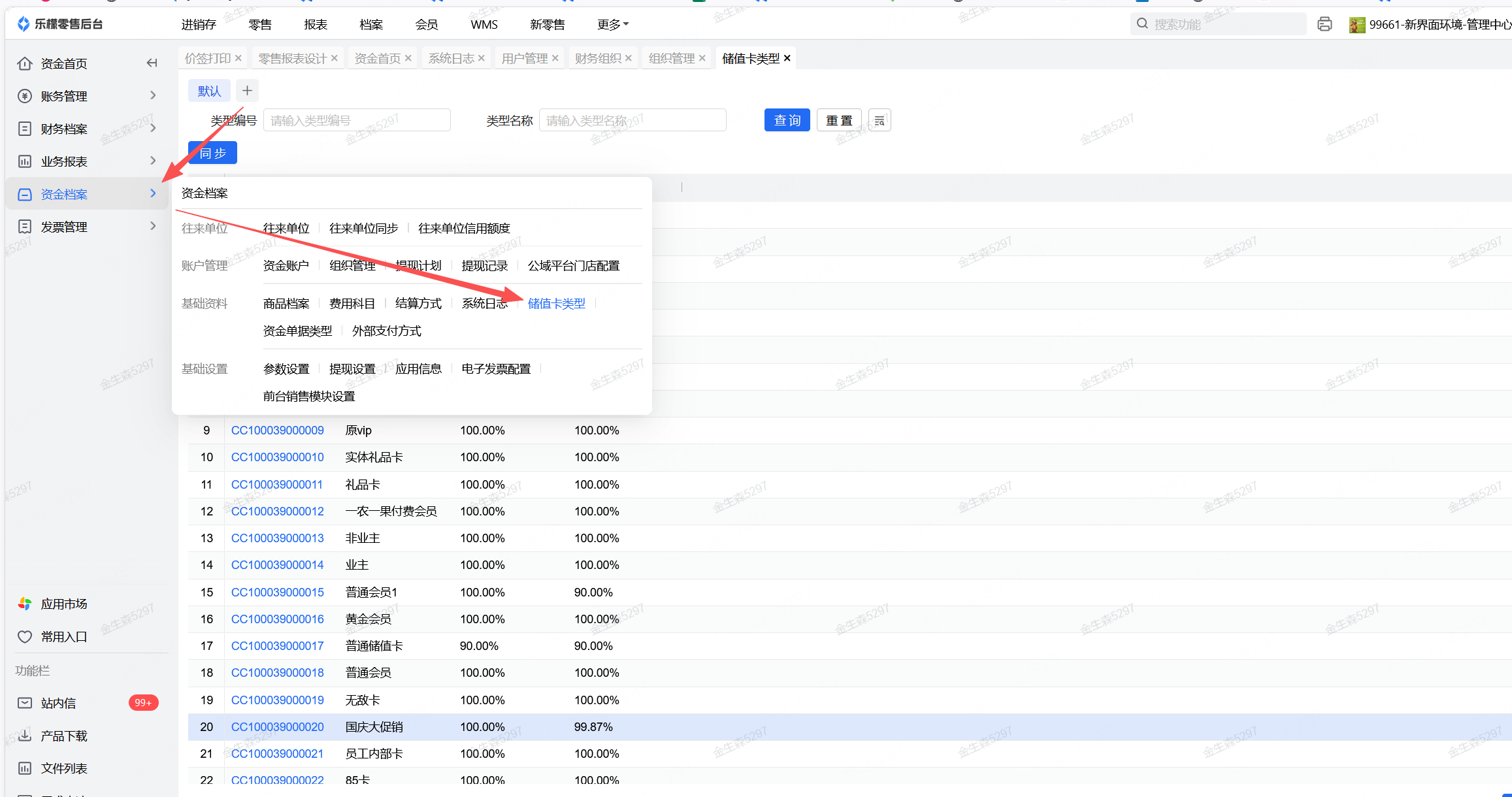Image resolution: width=1512 pixels, height=797 pixels.
Task: Open the 更多 dropdown in top menu
Action: [x=612, y=24]
